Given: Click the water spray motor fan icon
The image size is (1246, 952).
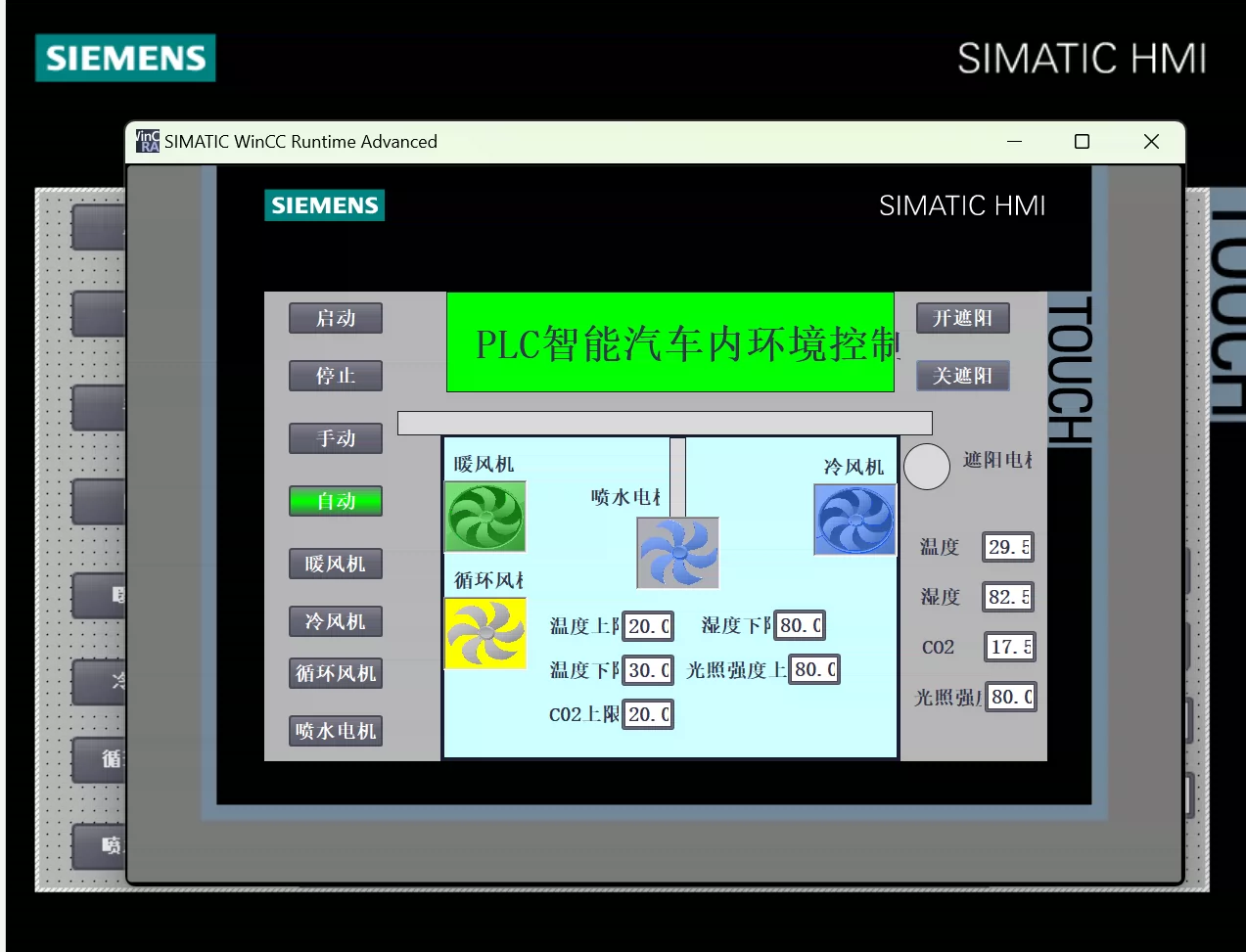Looking at the screenshot, I should pyautogui.click(x=678, y=553).
